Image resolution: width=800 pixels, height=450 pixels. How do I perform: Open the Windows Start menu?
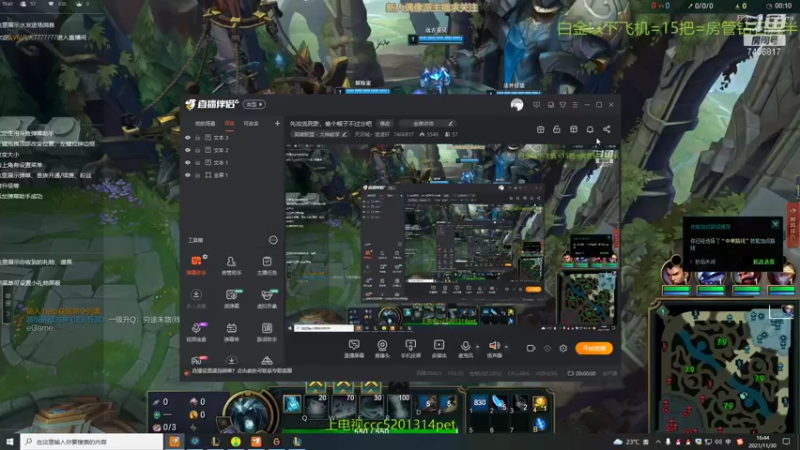(10, 441)
